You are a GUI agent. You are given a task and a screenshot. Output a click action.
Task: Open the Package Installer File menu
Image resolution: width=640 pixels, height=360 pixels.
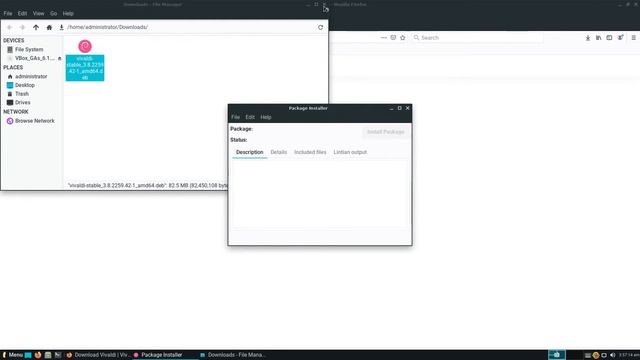tap(236, 117)
